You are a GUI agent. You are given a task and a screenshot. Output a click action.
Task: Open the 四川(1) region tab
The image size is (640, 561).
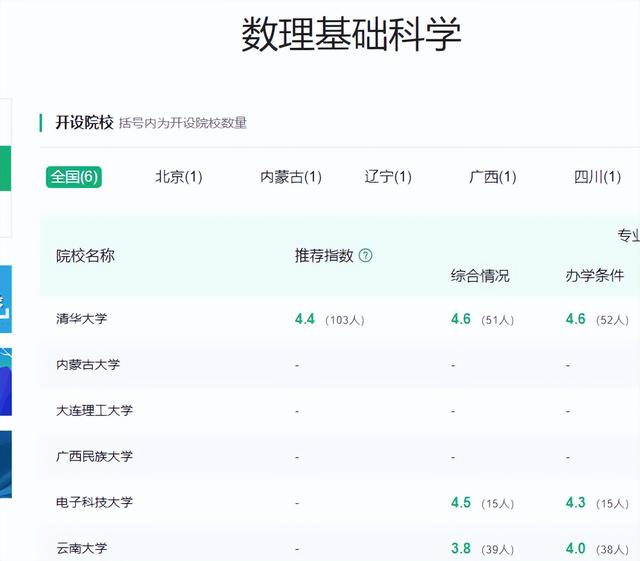tap(598, 177)
